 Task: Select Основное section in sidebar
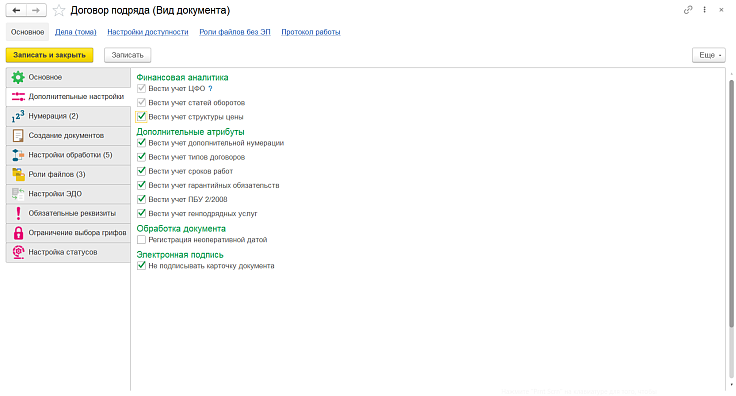pos(68,77)
